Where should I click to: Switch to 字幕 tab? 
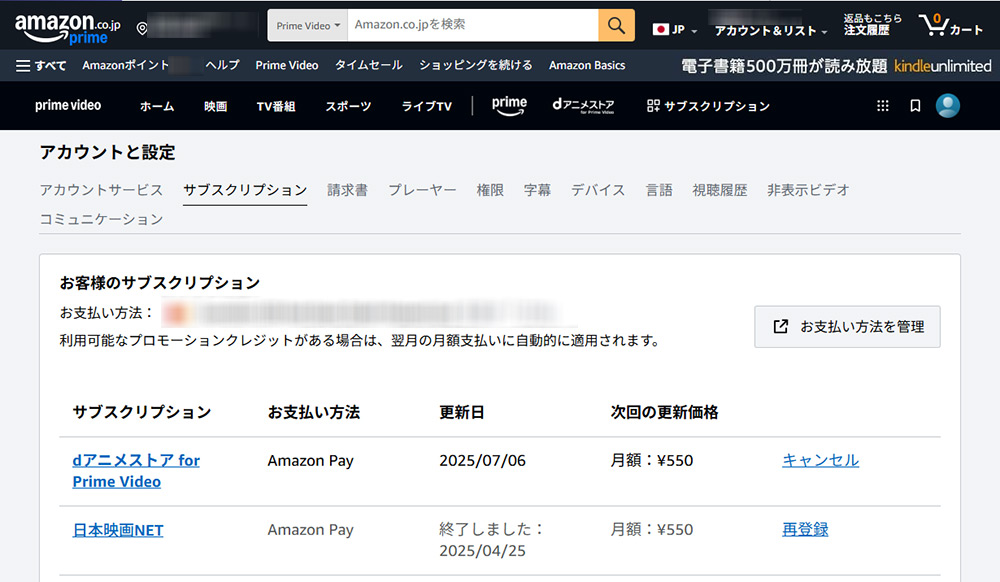(x=538, y=190)
